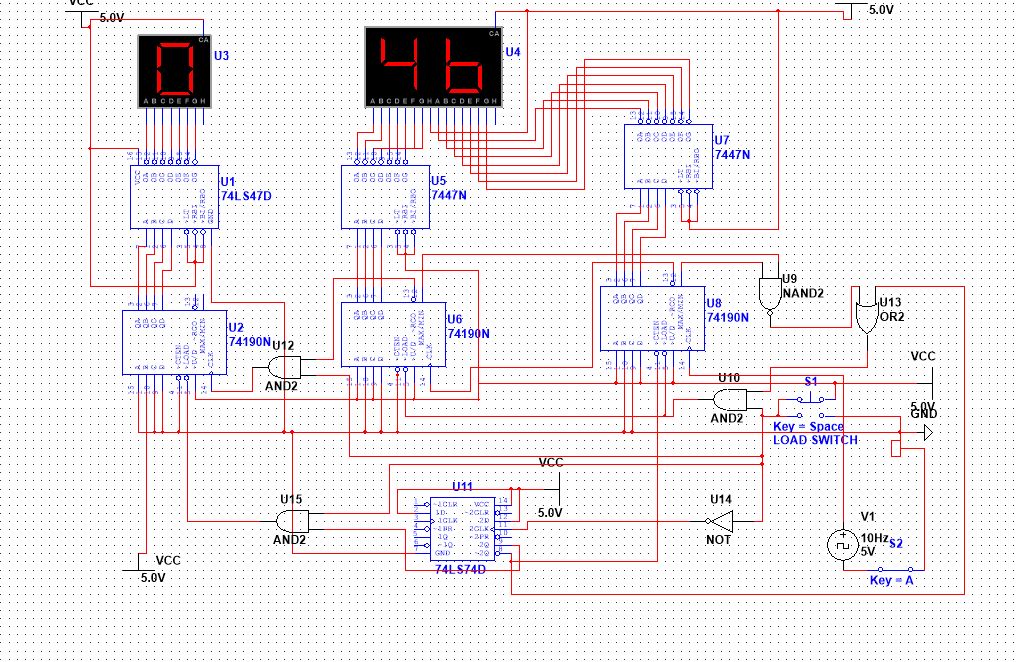
Task: Select the U11 74LS74D flip-flop chip
Action: pyautogui.click(x=463, y=529)
